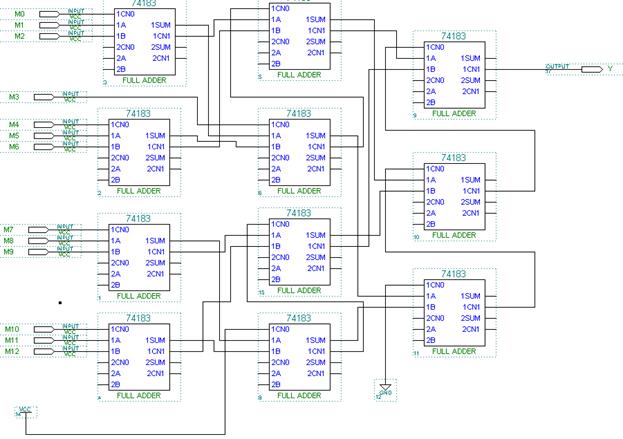Select the M3 input pin symbol

(44, 97)
